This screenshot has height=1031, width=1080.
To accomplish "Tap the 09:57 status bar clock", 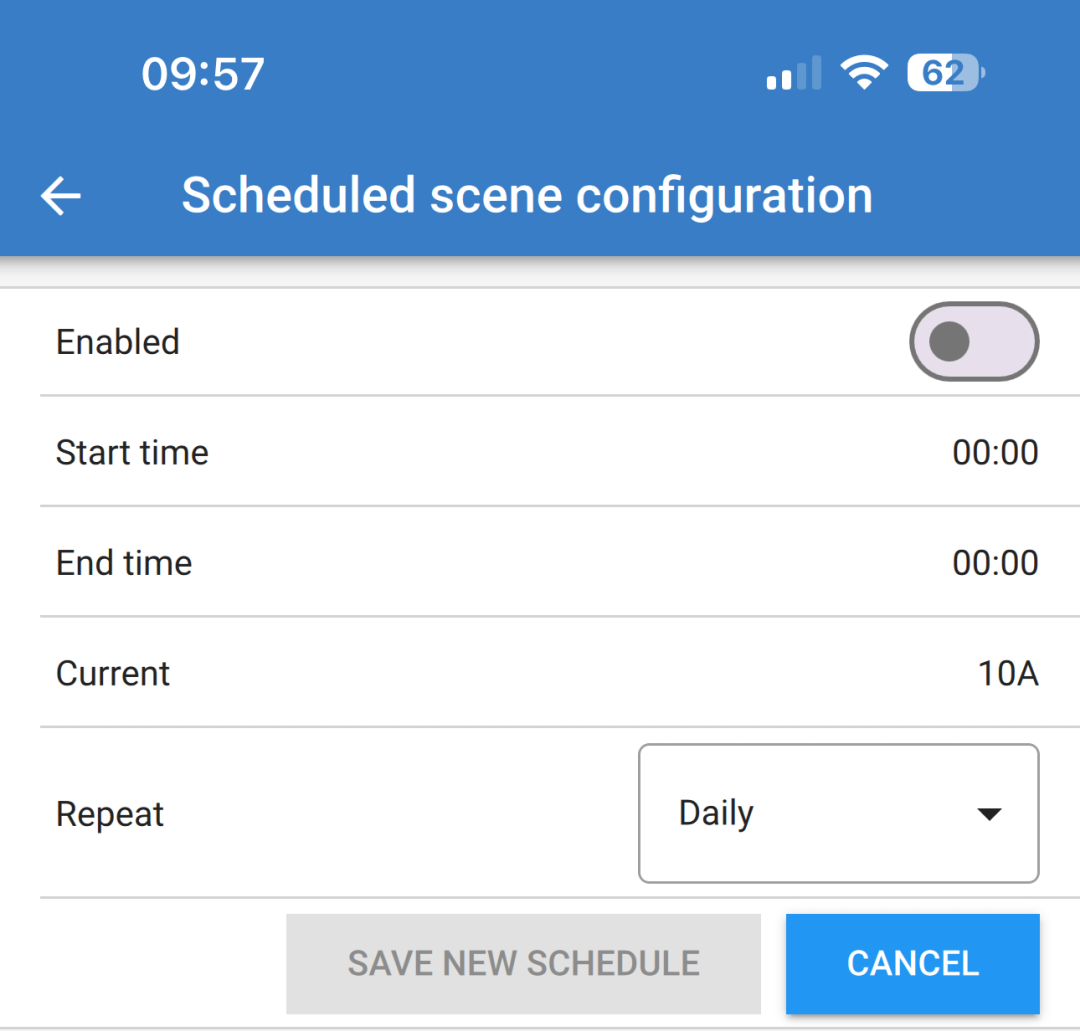I will (203, 74).
